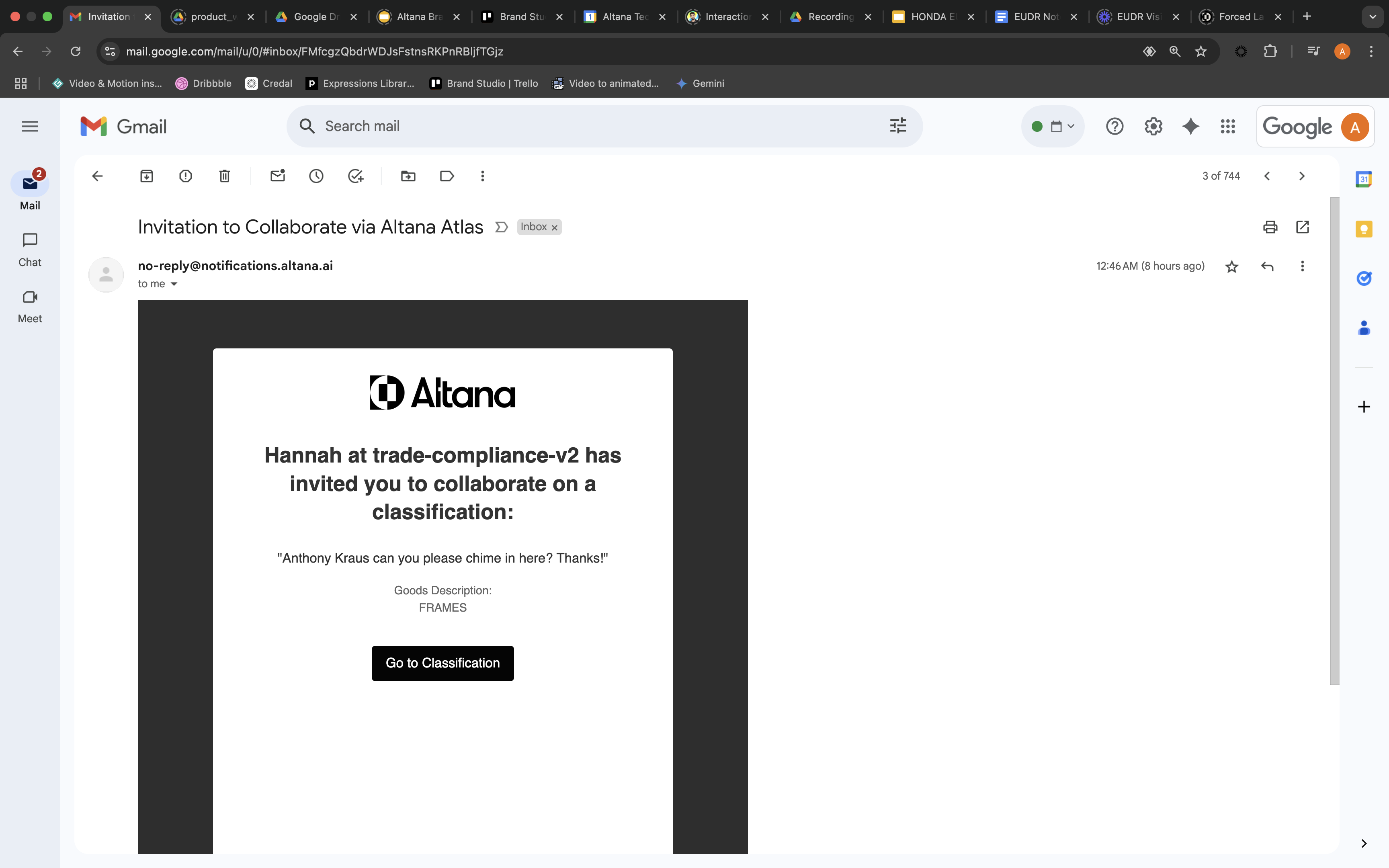Snooze this email

click(316, 176)
